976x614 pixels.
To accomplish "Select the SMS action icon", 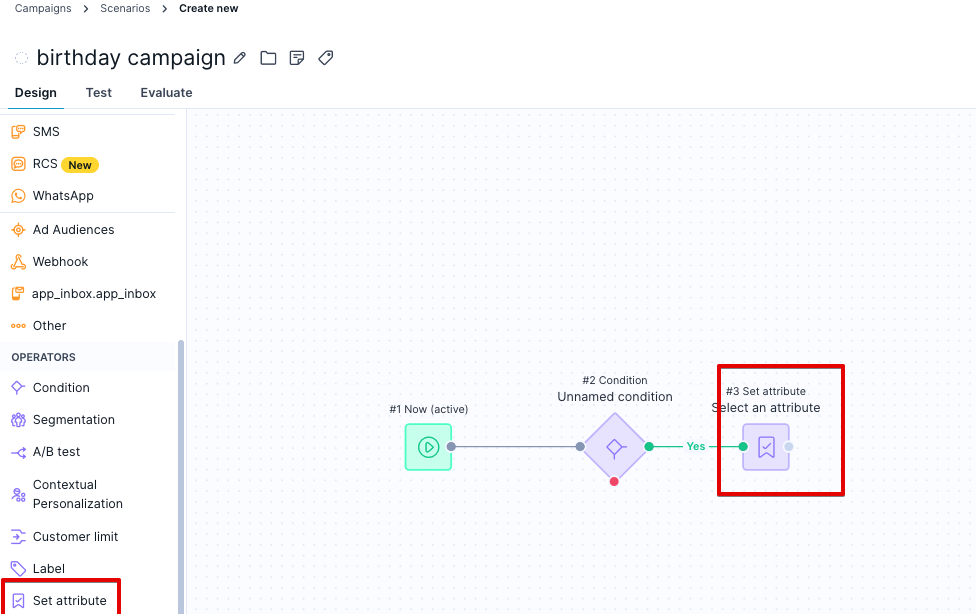I will tap(18, 131).
